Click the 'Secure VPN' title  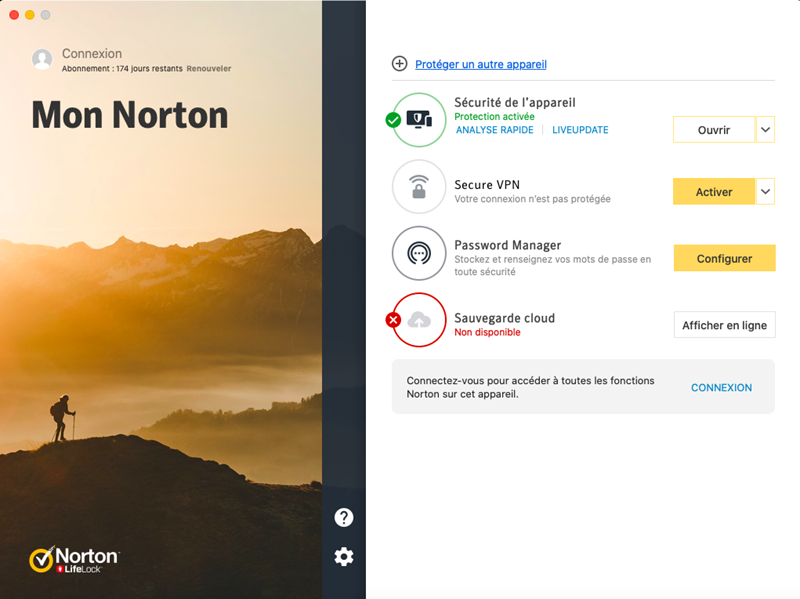[487, 185]
